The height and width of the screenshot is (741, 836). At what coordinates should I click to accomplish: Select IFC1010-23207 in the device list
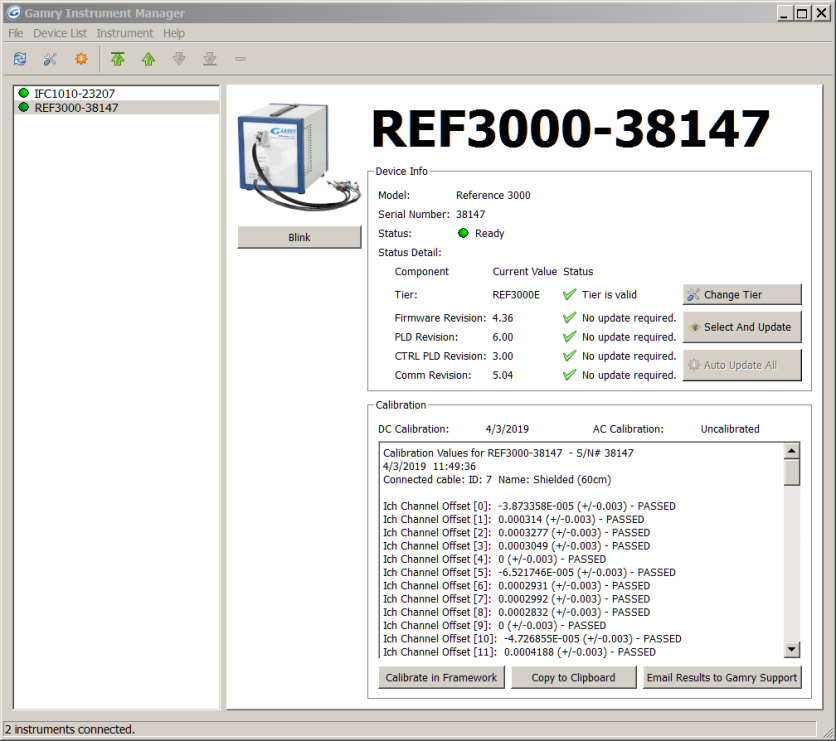point(116,93)
